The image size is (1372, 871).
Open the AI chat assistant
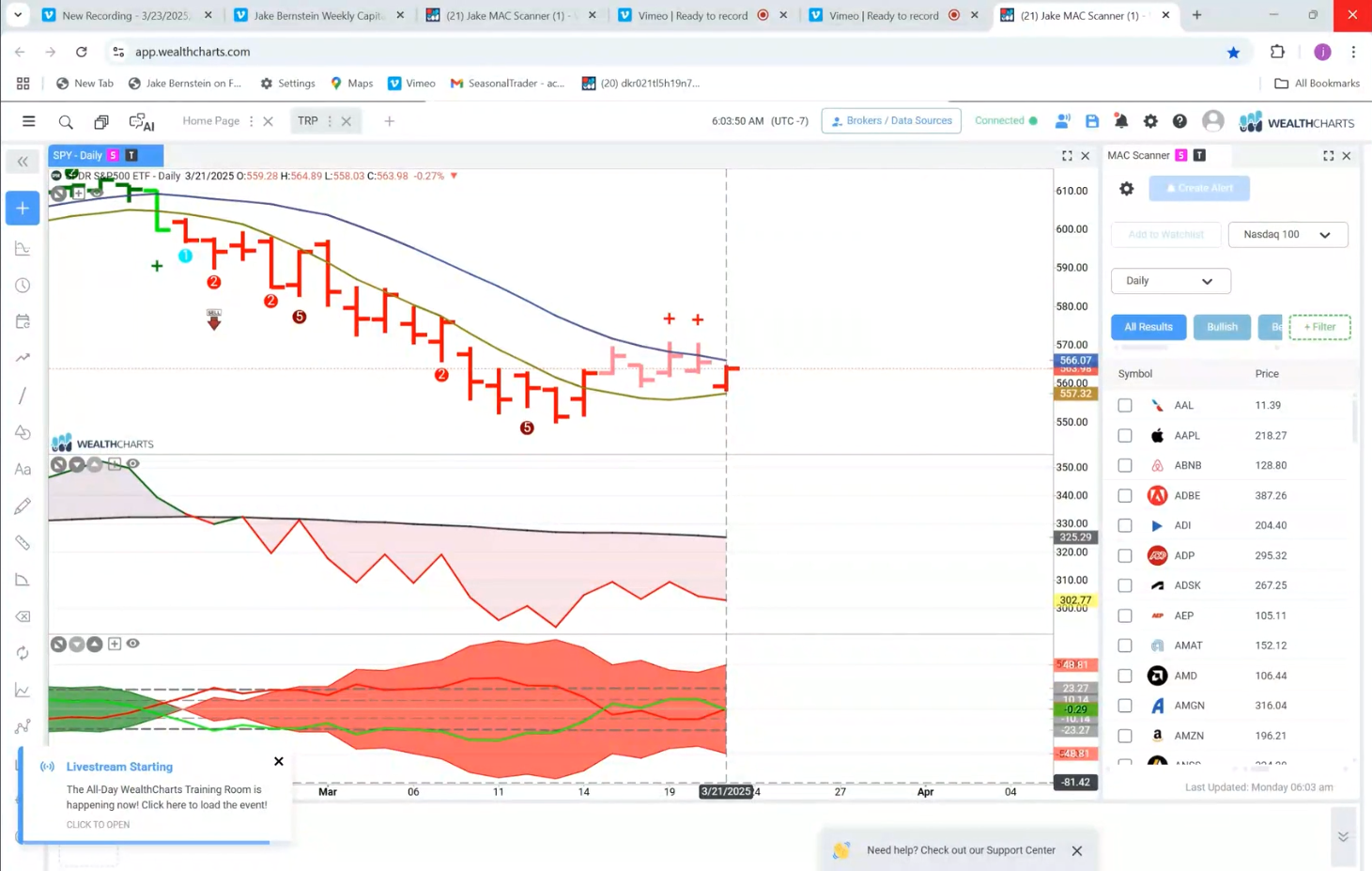pos(142,121)
